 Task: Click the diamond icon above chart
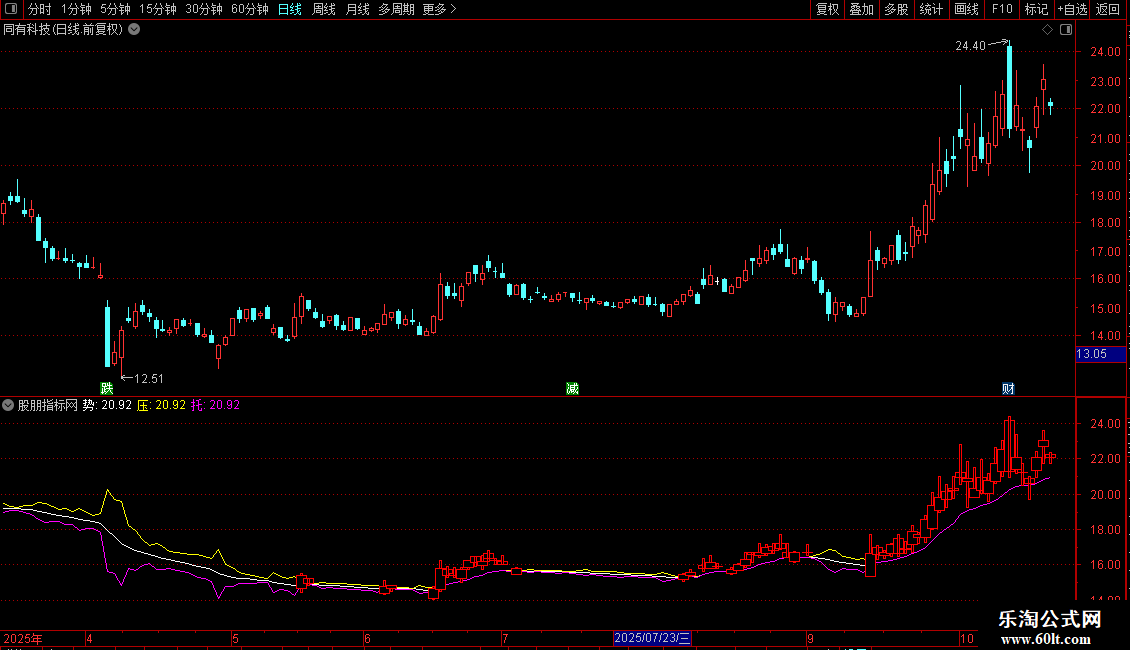(x=1047, y=30)
